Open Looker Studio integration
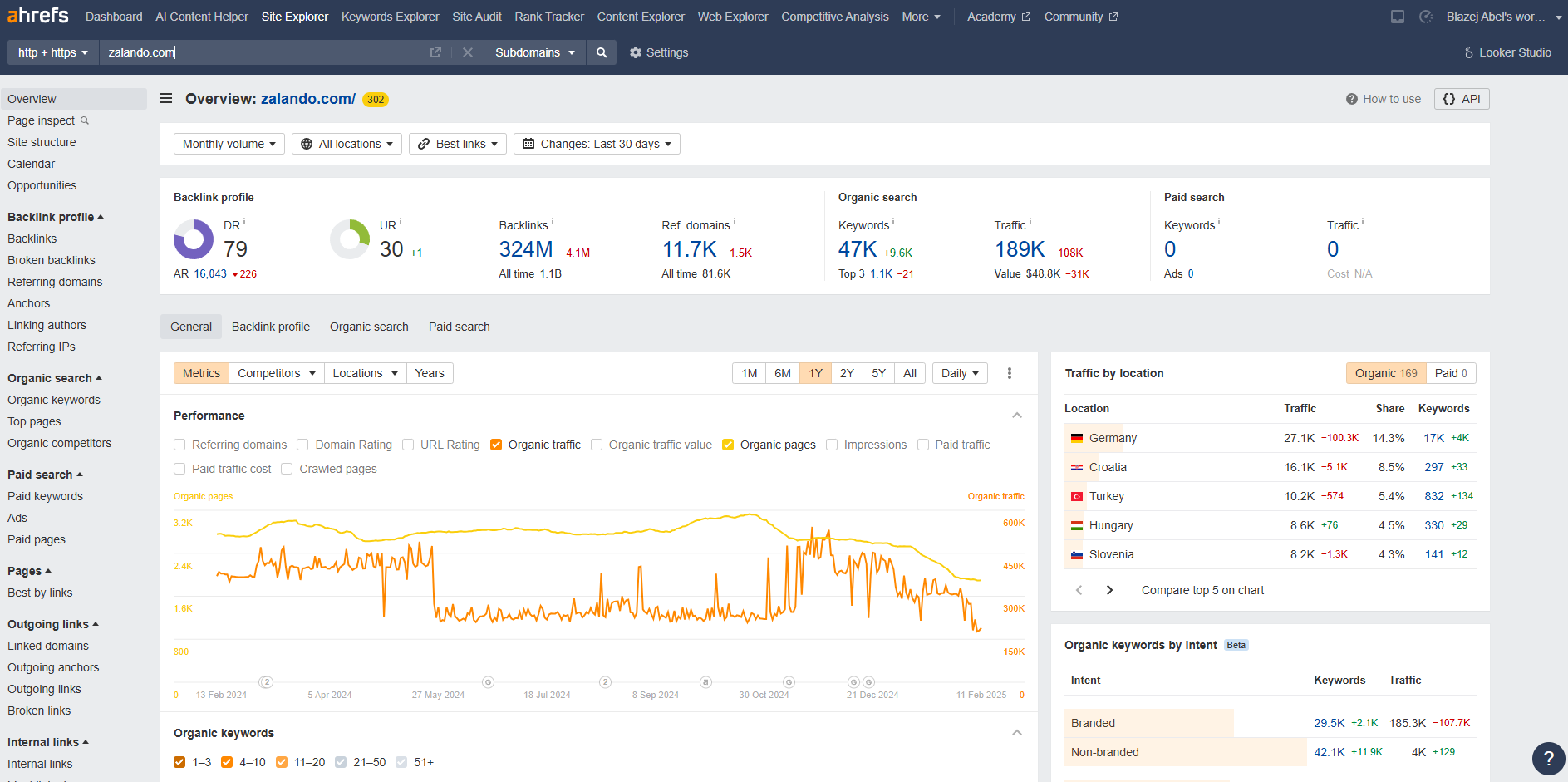Viewport: 1568px width, 782px height. click(1507, 52)
